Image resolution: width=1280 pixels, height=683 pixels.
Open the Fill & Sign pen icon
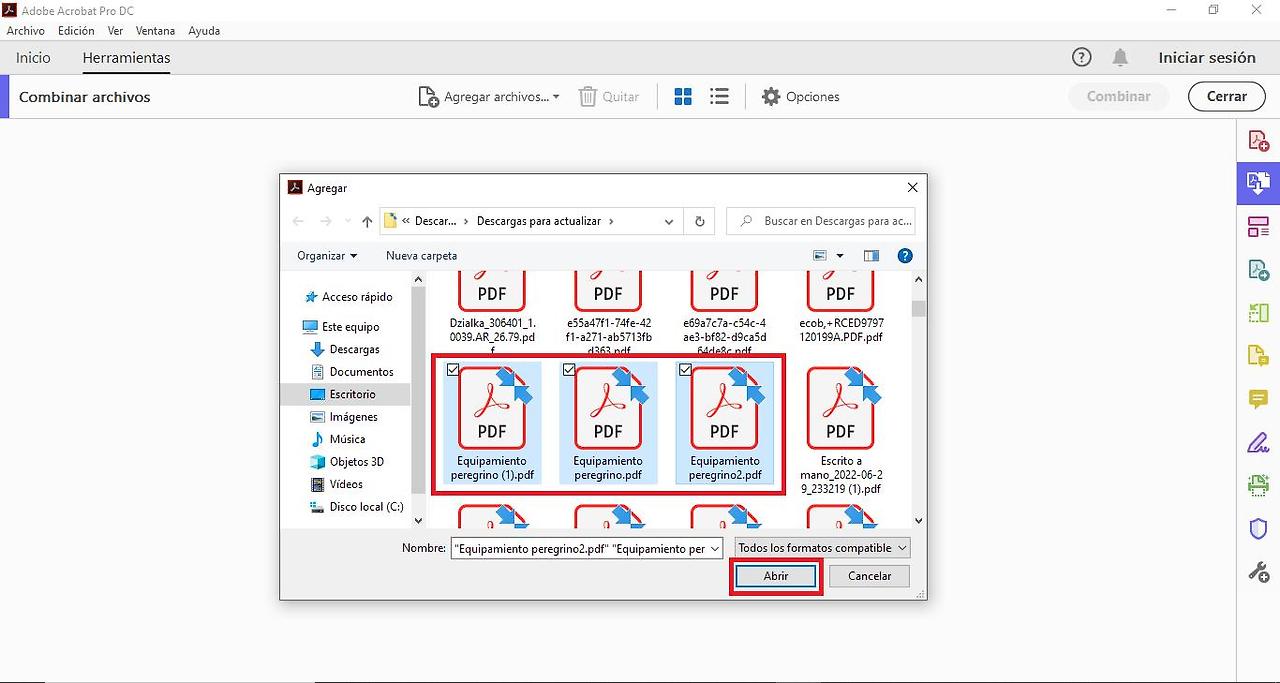[x=1258, y=442]
